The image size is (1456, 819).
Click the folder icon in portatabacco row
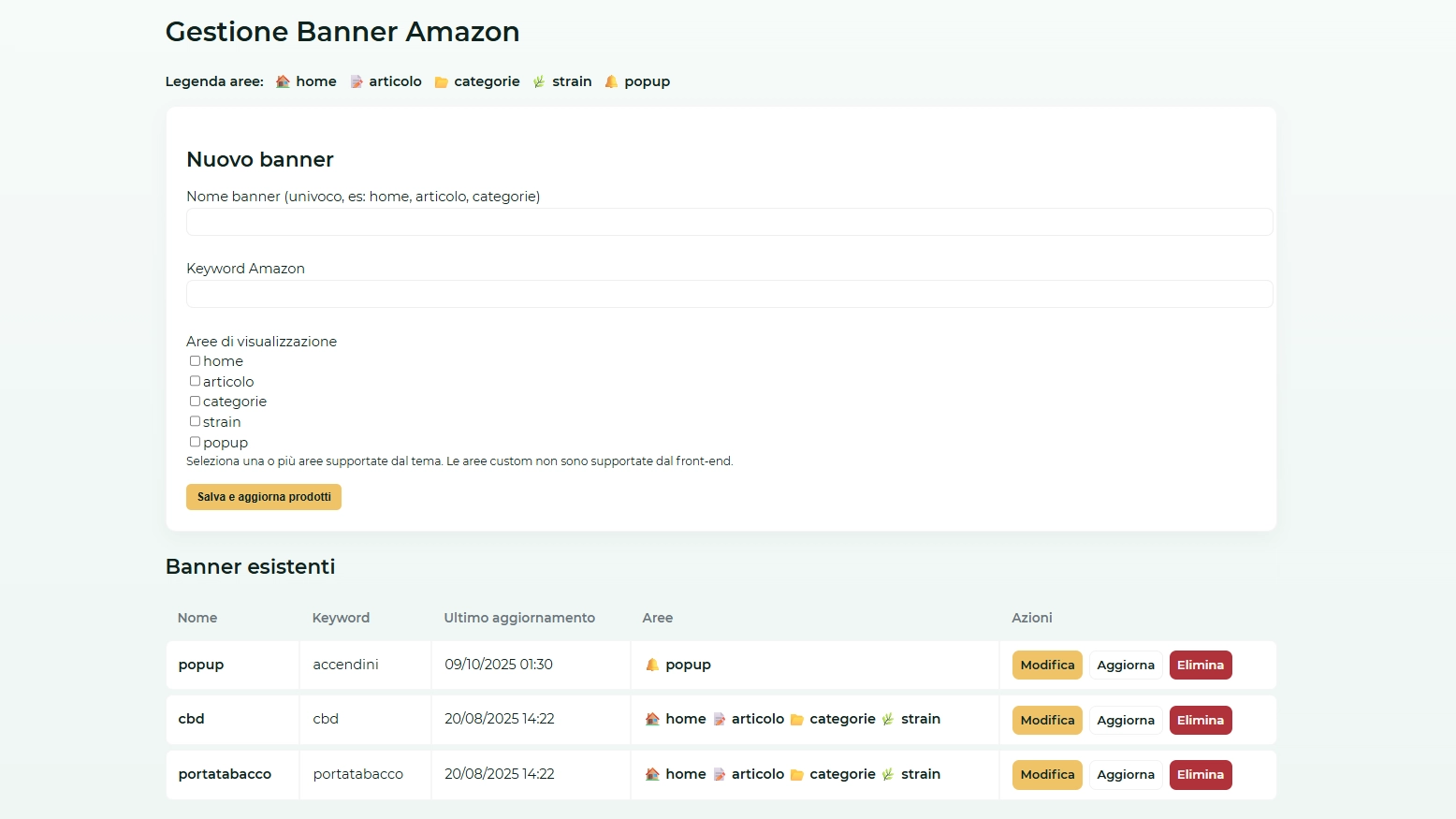[797, 775]
